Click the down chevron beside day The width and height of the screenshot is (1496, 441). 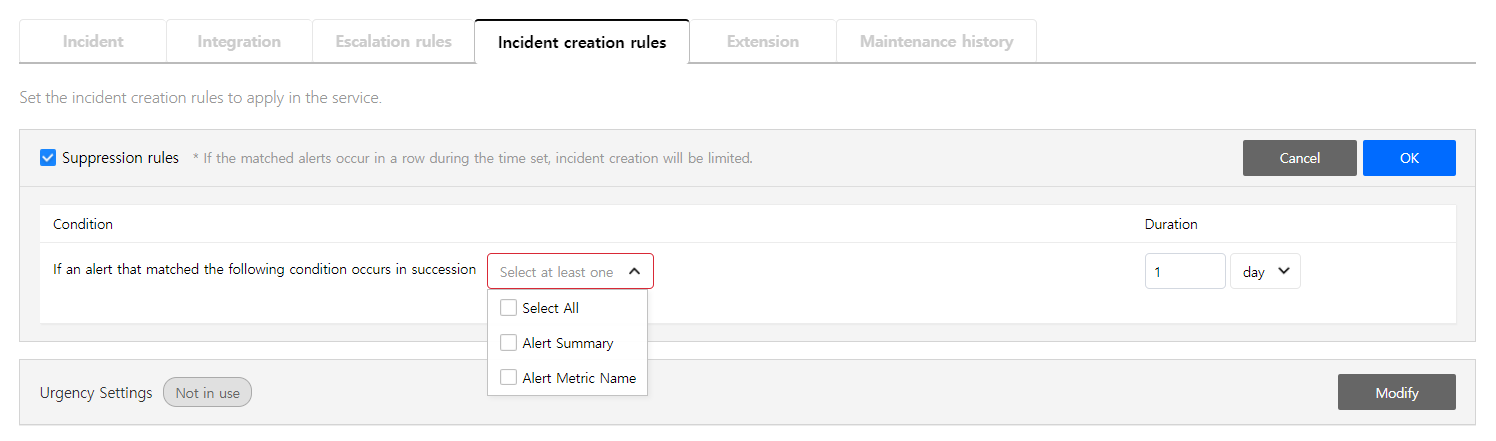(x=1284, y=271)
